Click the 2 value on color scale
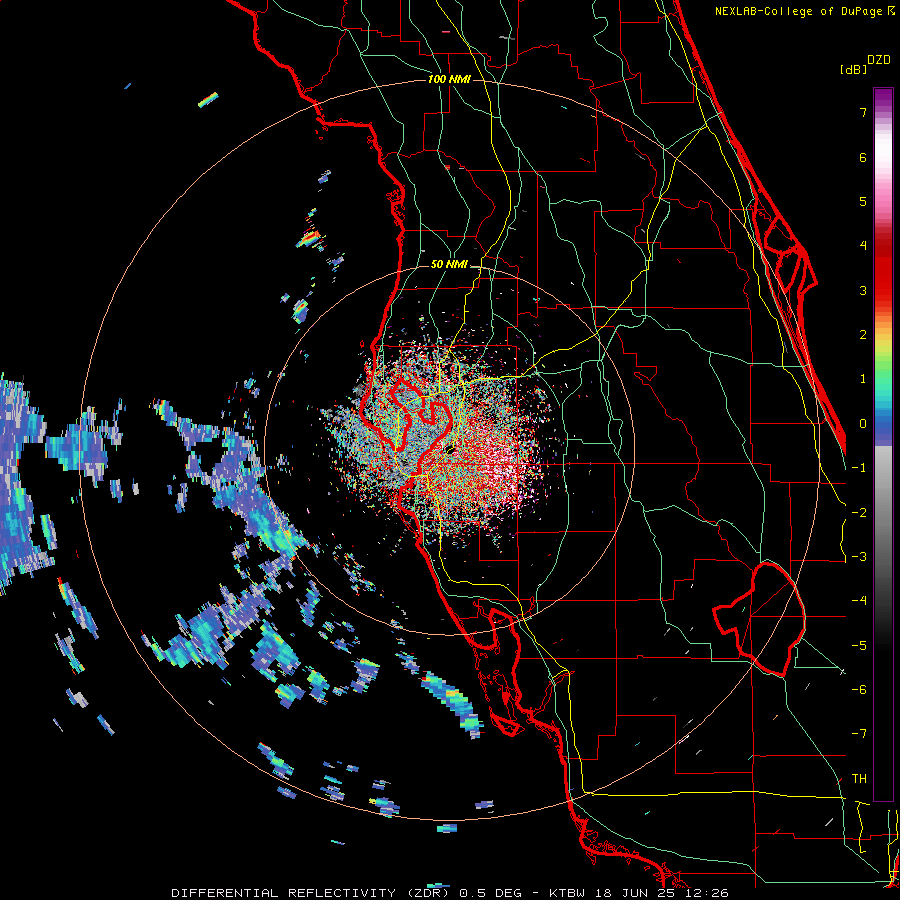This screenshot has height=900, width=900. click(x=863, y=335)
